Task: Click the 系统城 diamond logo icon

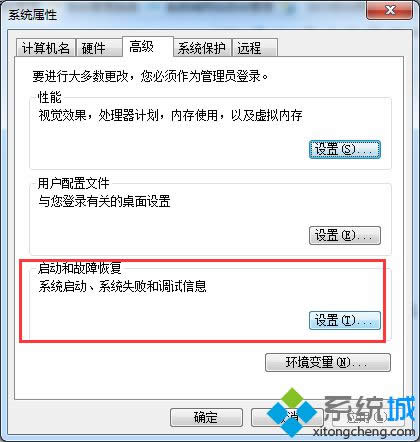Action: click(x=292, y=412)
